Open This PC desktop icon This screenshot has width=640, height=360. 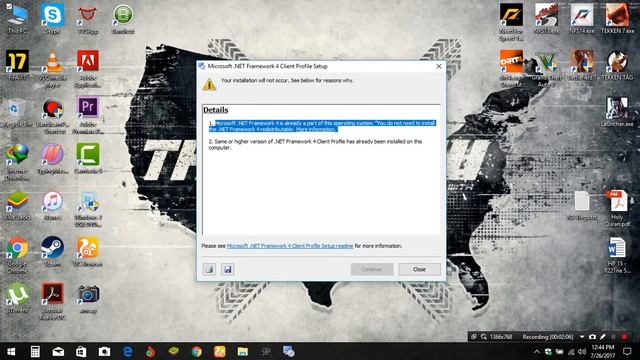coord(17,18)
